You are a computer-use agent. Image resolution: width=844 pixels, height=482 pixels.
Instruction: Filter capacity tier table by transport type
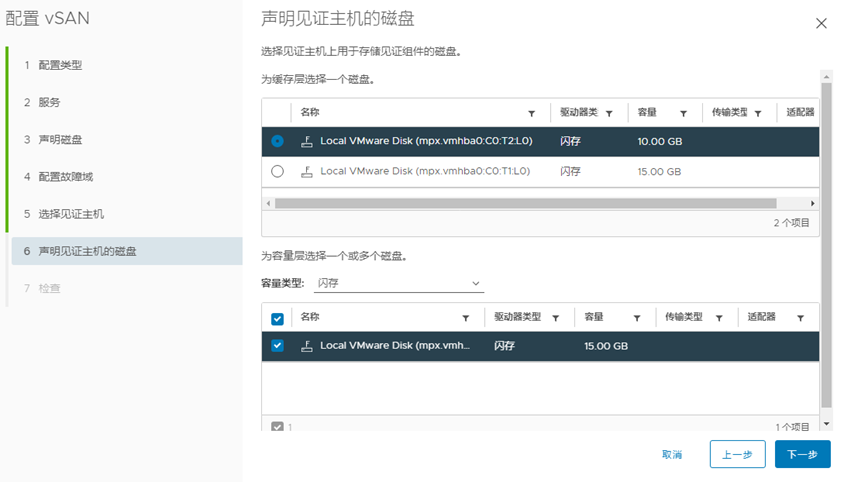(x=719, y=318)
